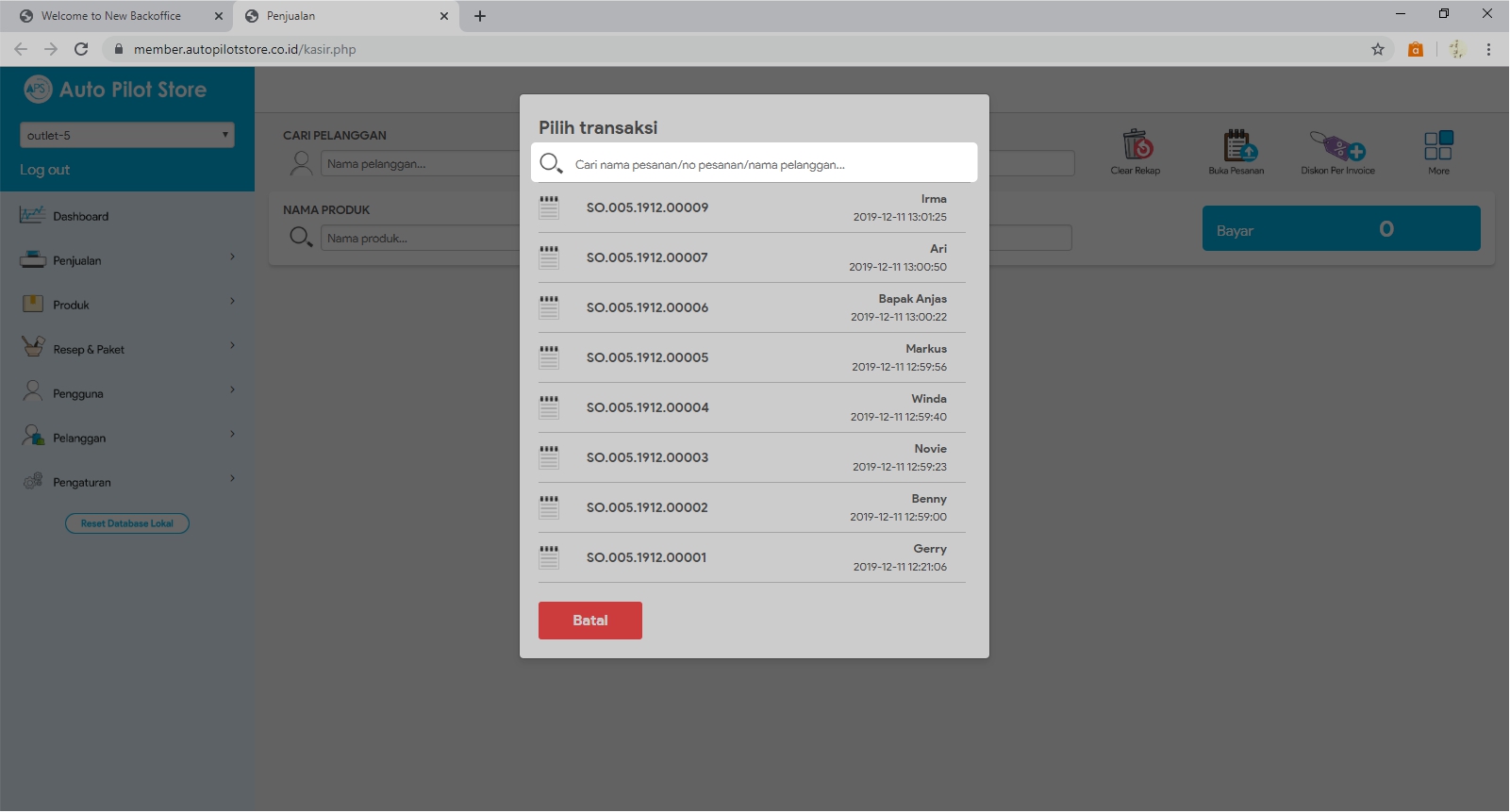
Task: Select transaction SO.005.1912.00009 for Irma
Action: point(752,207)
